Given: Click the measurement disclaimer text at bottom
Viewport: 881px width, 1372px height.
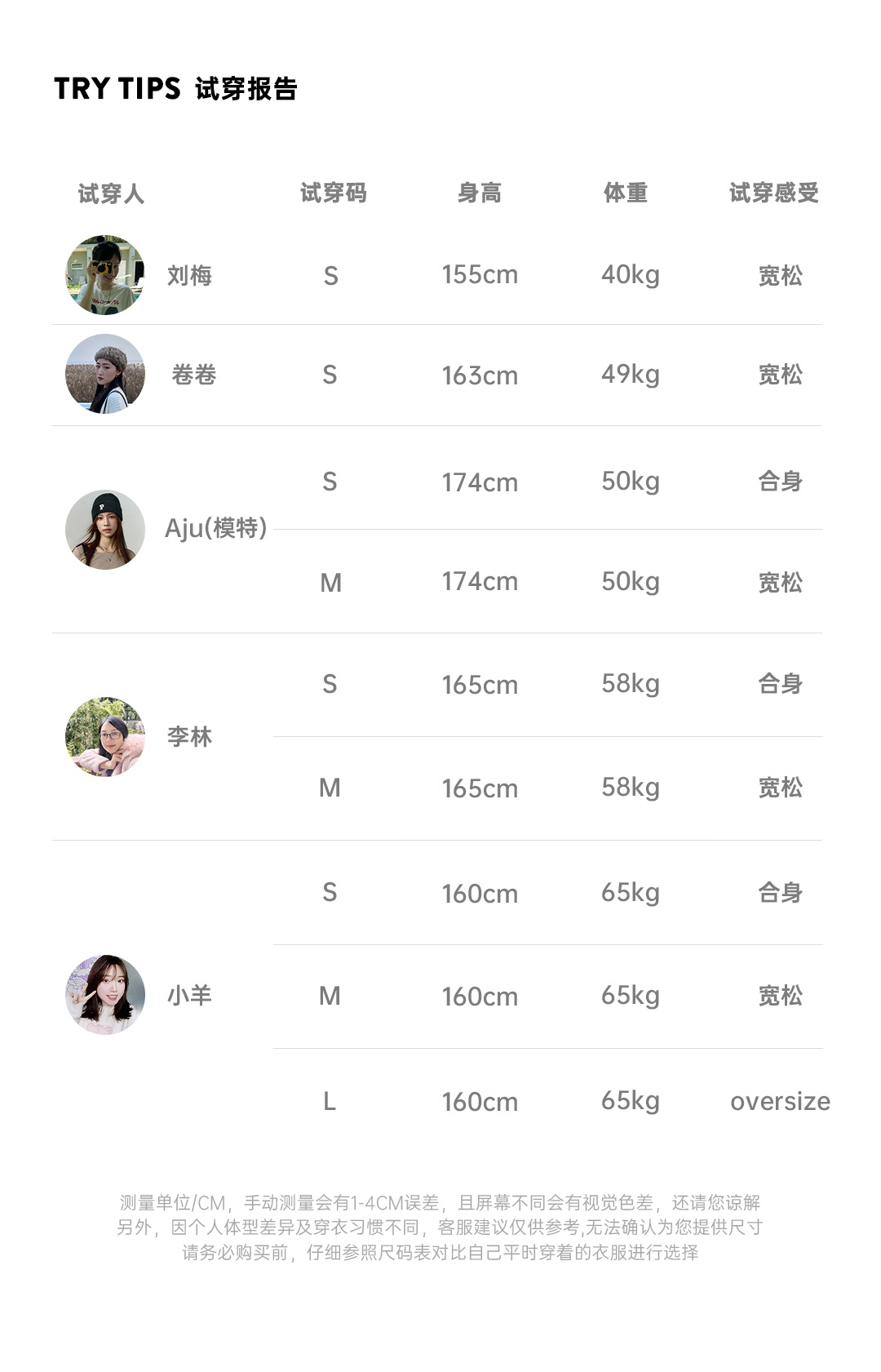Looking at the screenshot, I should (440, 1227).
